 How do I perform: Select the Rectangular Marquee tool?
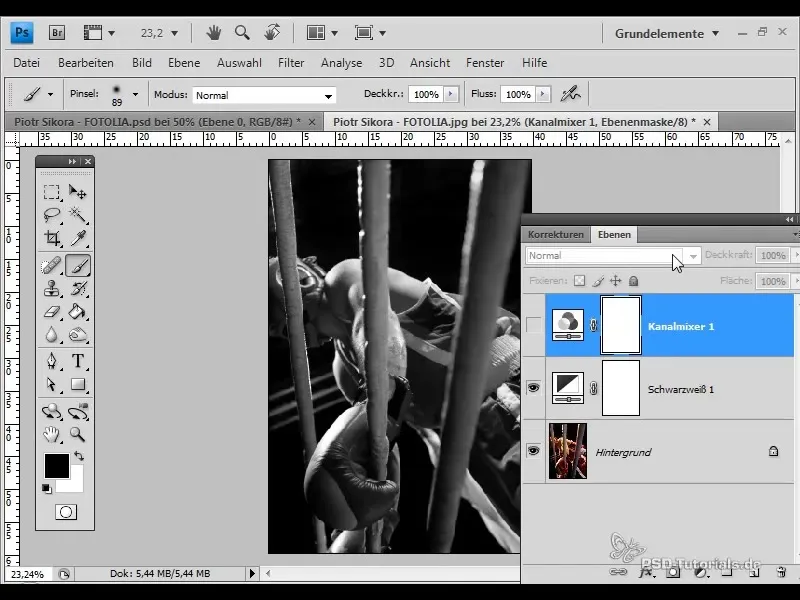click(51, 192)
